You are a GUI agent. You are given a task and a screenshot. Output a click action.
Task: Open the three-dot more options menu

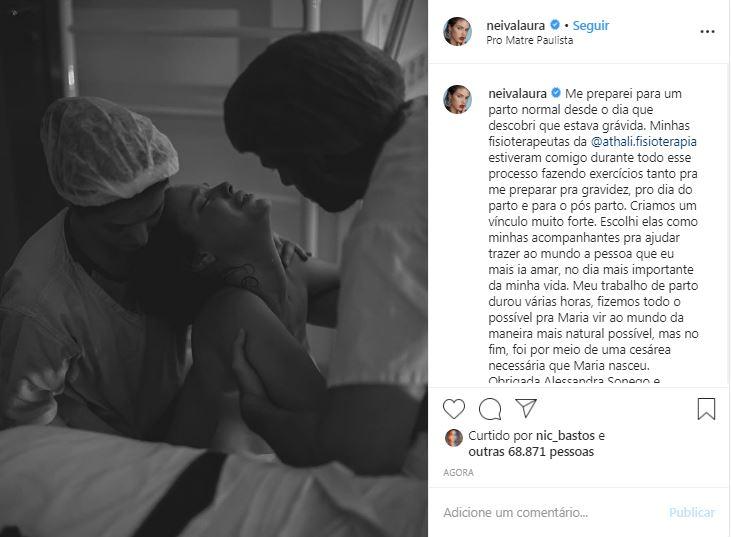tap(707, 32)
